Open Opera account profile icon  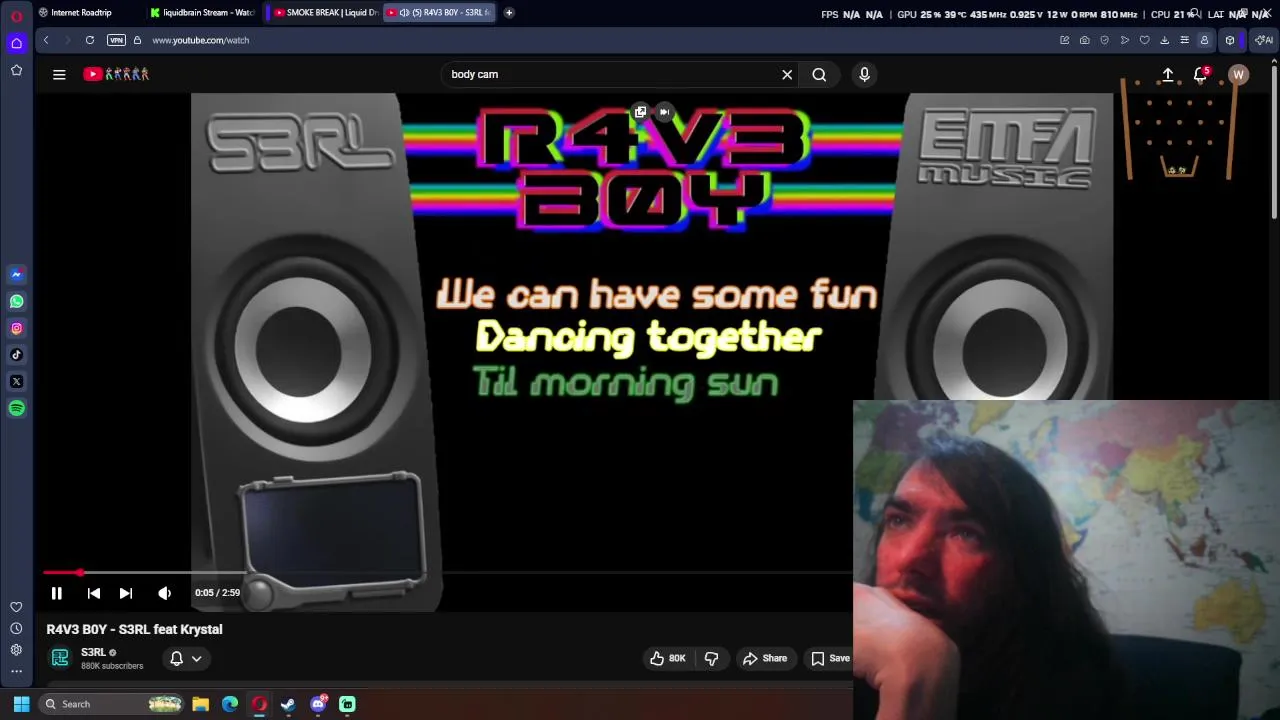(x=1204, y=40)
